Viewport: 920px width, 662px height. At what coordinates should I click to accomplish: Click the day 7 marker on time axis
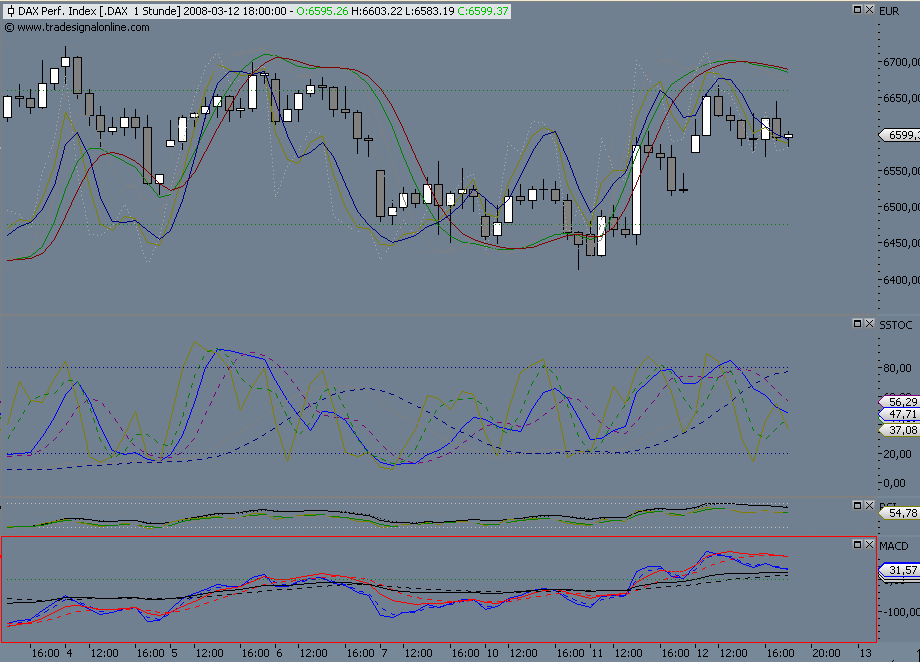tap(384, 653)
